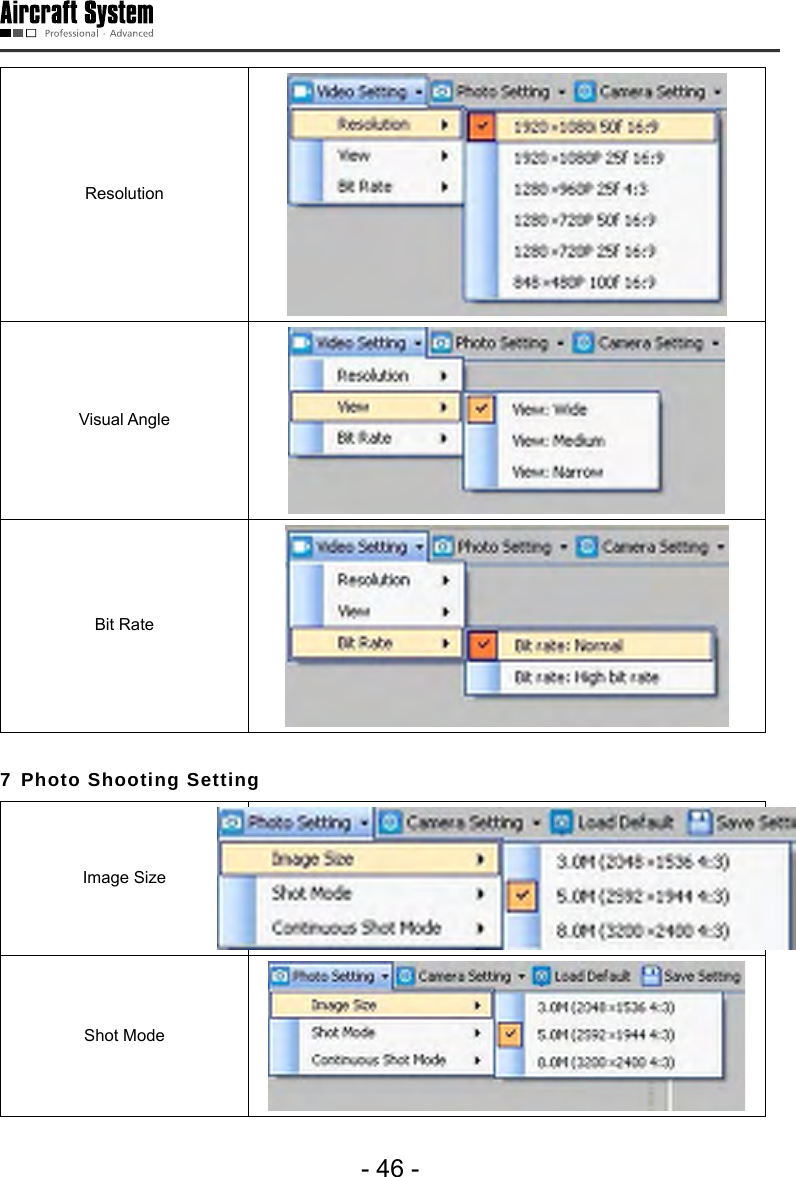Choose checked 5.0M (2592×1944) in Image Size row
This screenshot has width=796, height=1177.
tap(647, 896)
